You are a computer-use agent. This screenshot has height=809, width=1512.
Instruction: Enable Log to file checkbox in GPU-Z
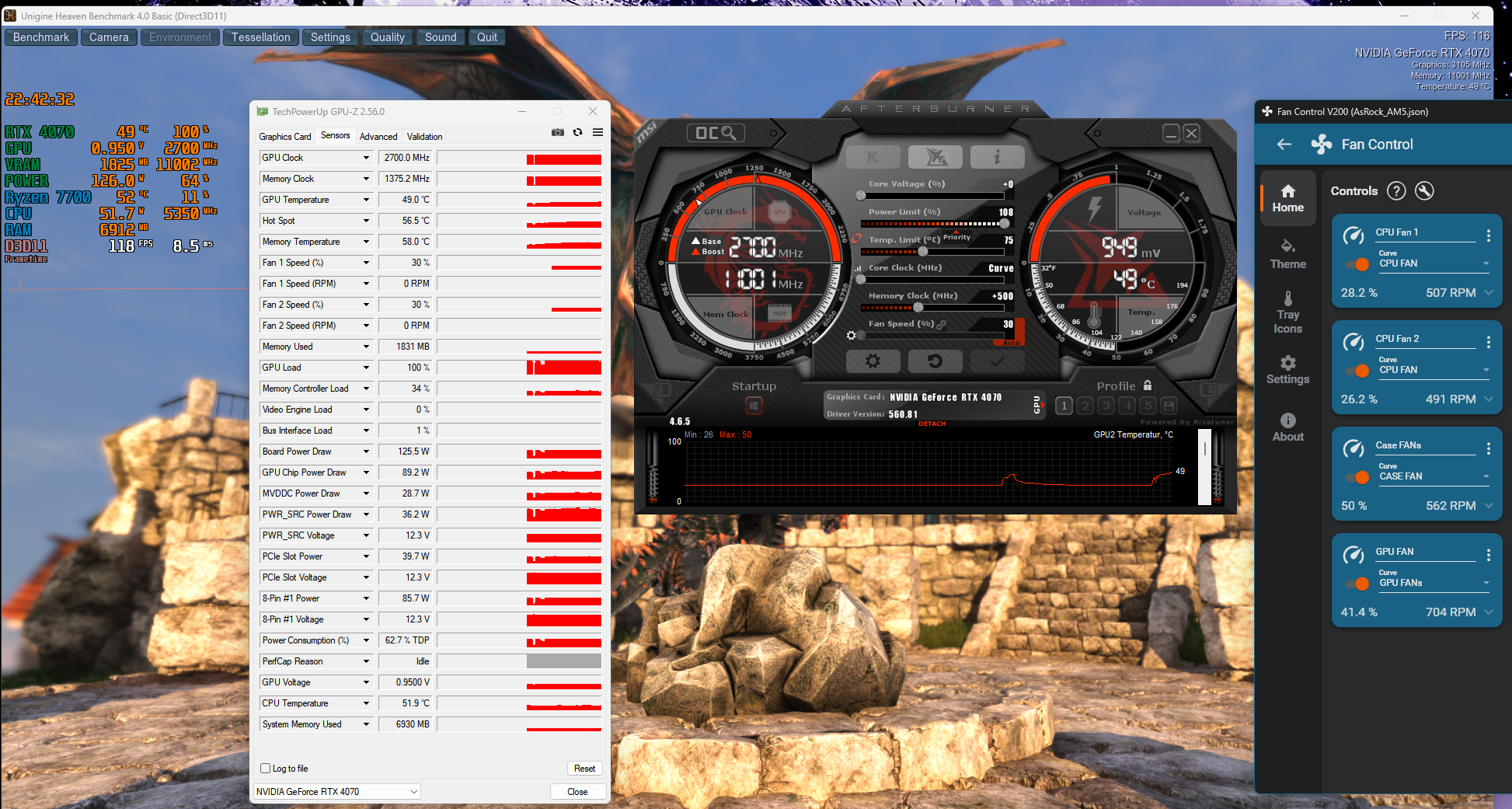266,769
